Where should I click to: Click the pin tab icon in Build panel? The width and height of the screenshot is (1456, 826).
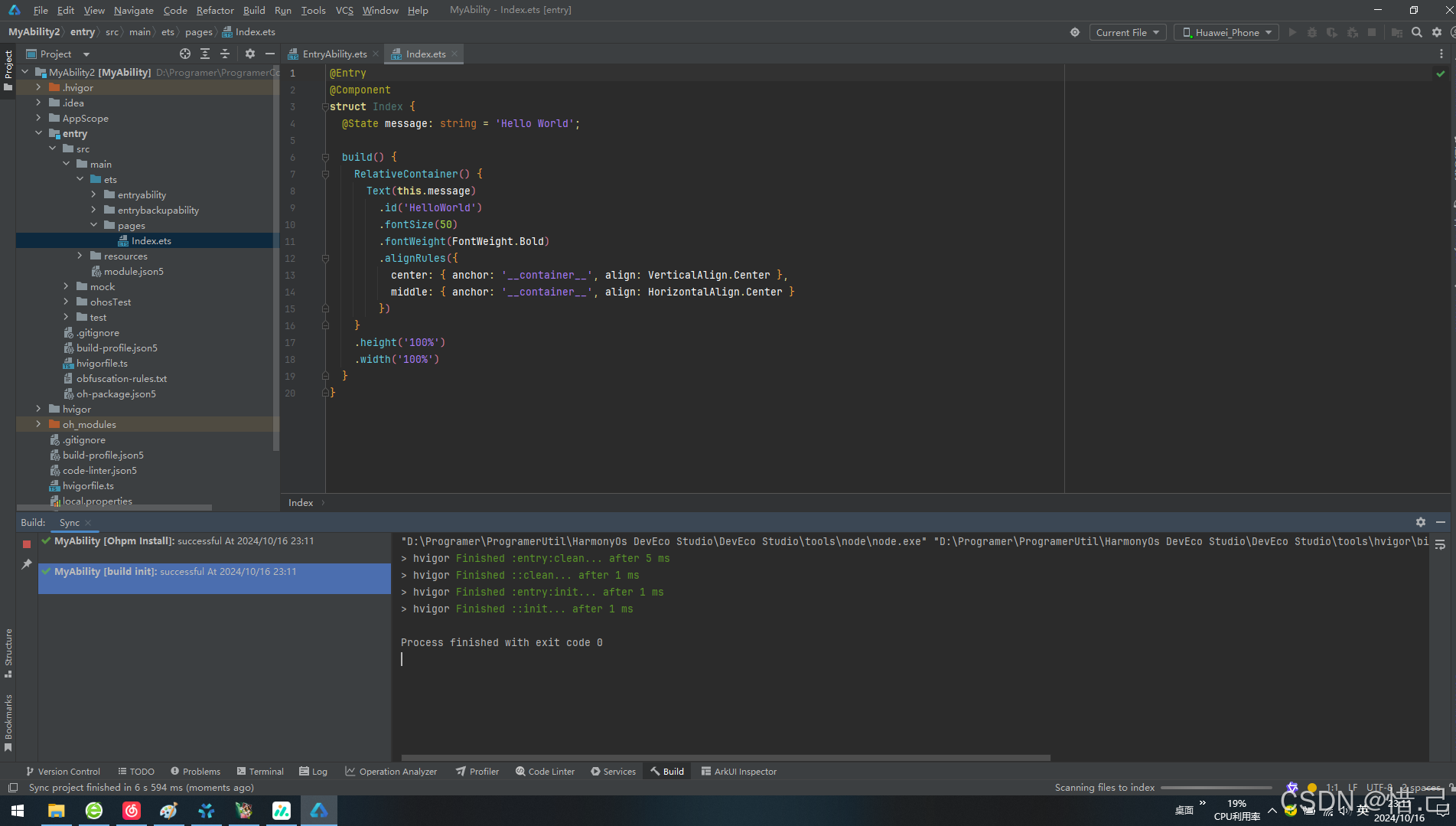pyautogui.click(x=27, y=563)
